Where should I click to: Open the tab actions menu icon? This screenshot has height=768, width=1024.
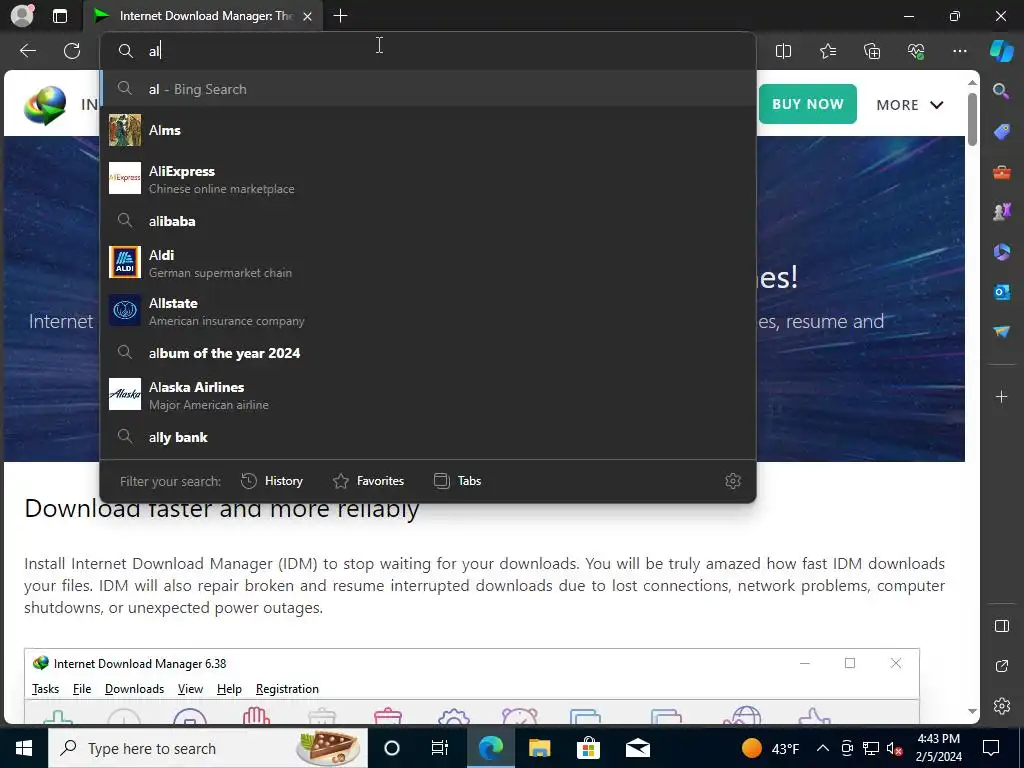(60, 16)
